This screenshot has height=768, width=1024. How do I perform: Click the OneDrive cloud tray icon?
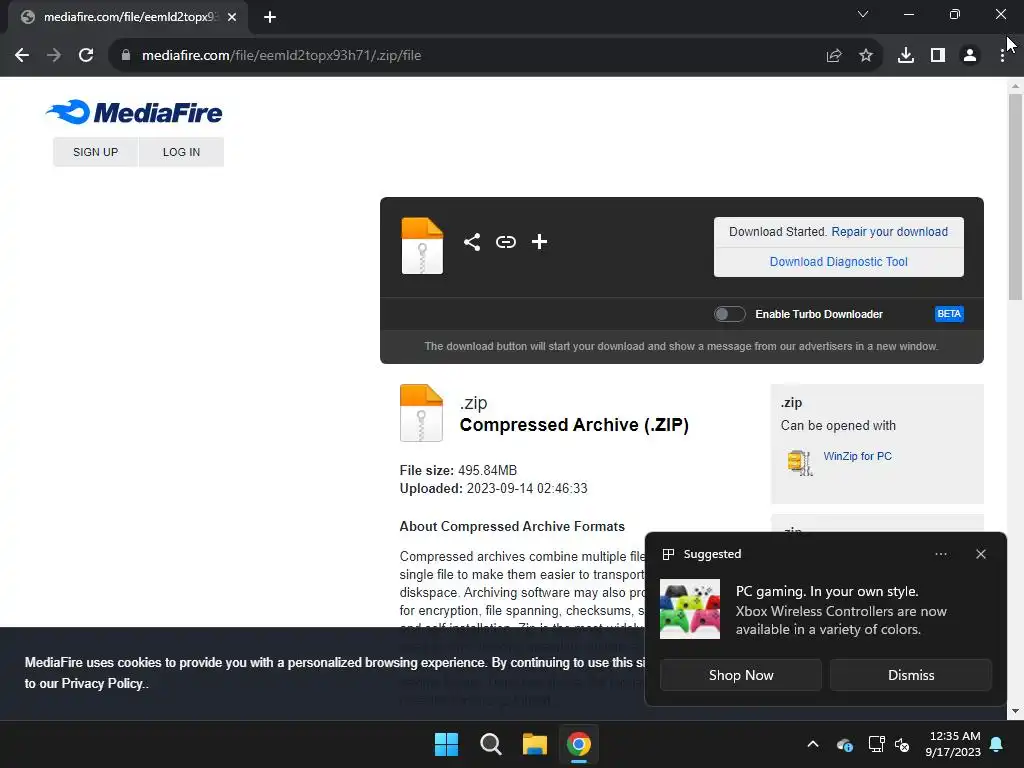tap(844, 744)
